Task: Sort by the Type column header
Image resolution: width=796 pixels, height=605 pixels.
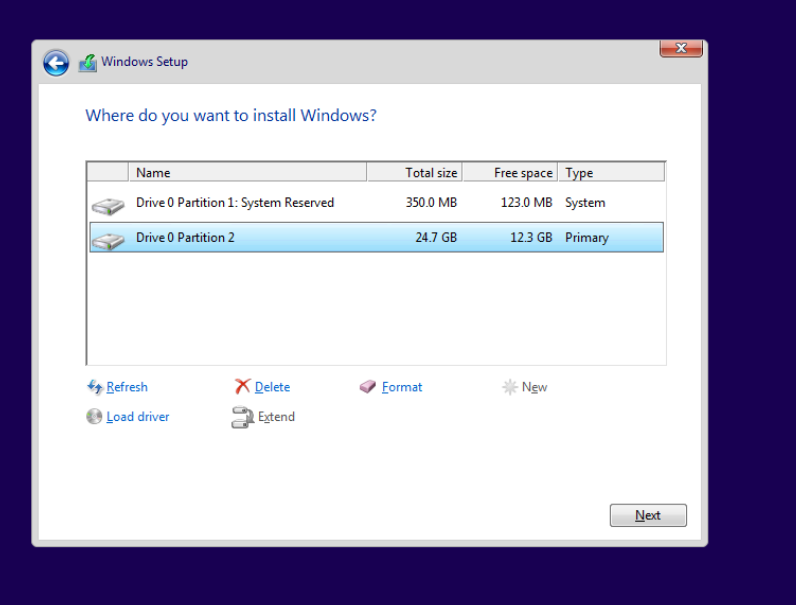Action: [611, 173]
